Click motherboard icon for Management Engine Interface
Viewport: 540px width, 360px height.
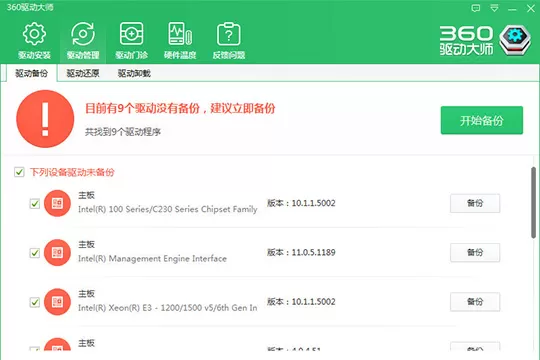[x=57, y=253]
